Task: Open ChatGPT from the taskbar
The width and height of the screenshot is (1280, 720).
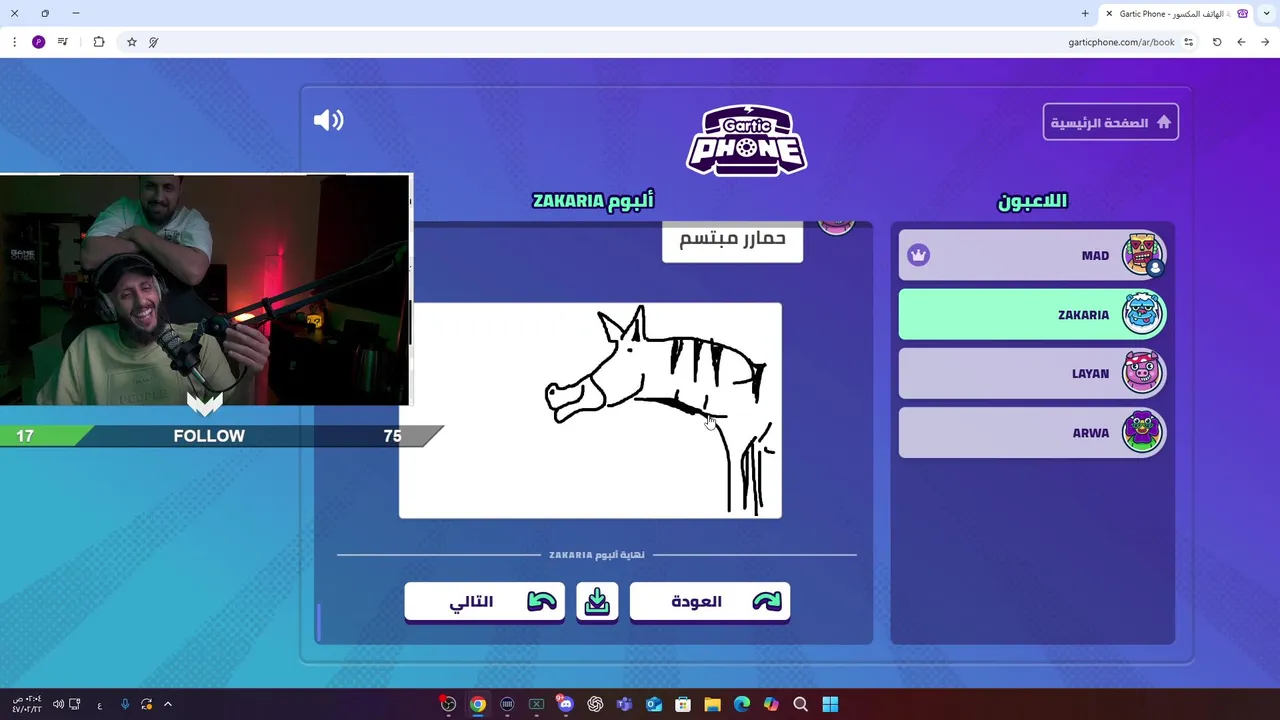Action: pyautogui.click(x=595, y=704)
